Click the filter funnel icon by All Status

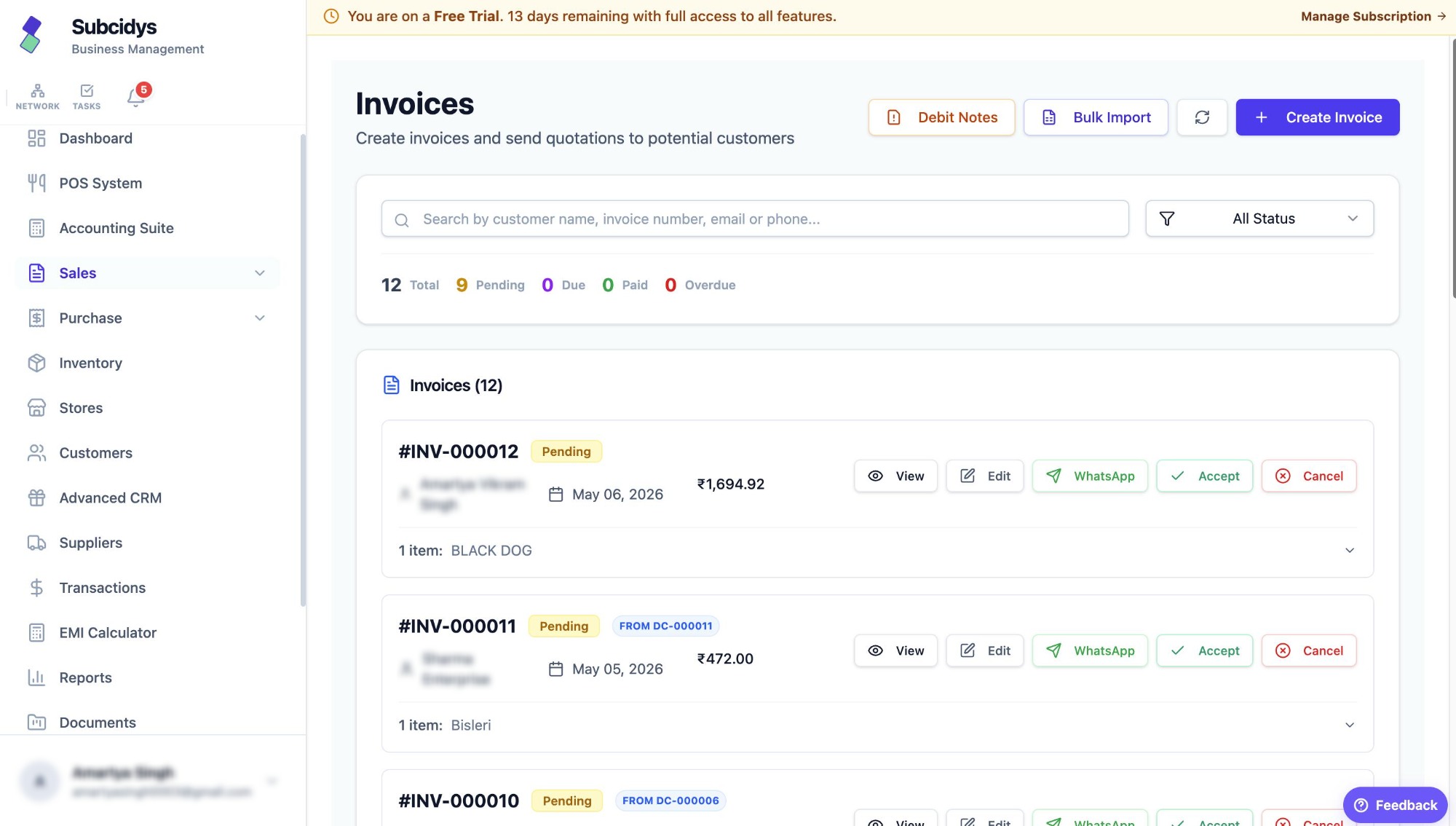1167,219
